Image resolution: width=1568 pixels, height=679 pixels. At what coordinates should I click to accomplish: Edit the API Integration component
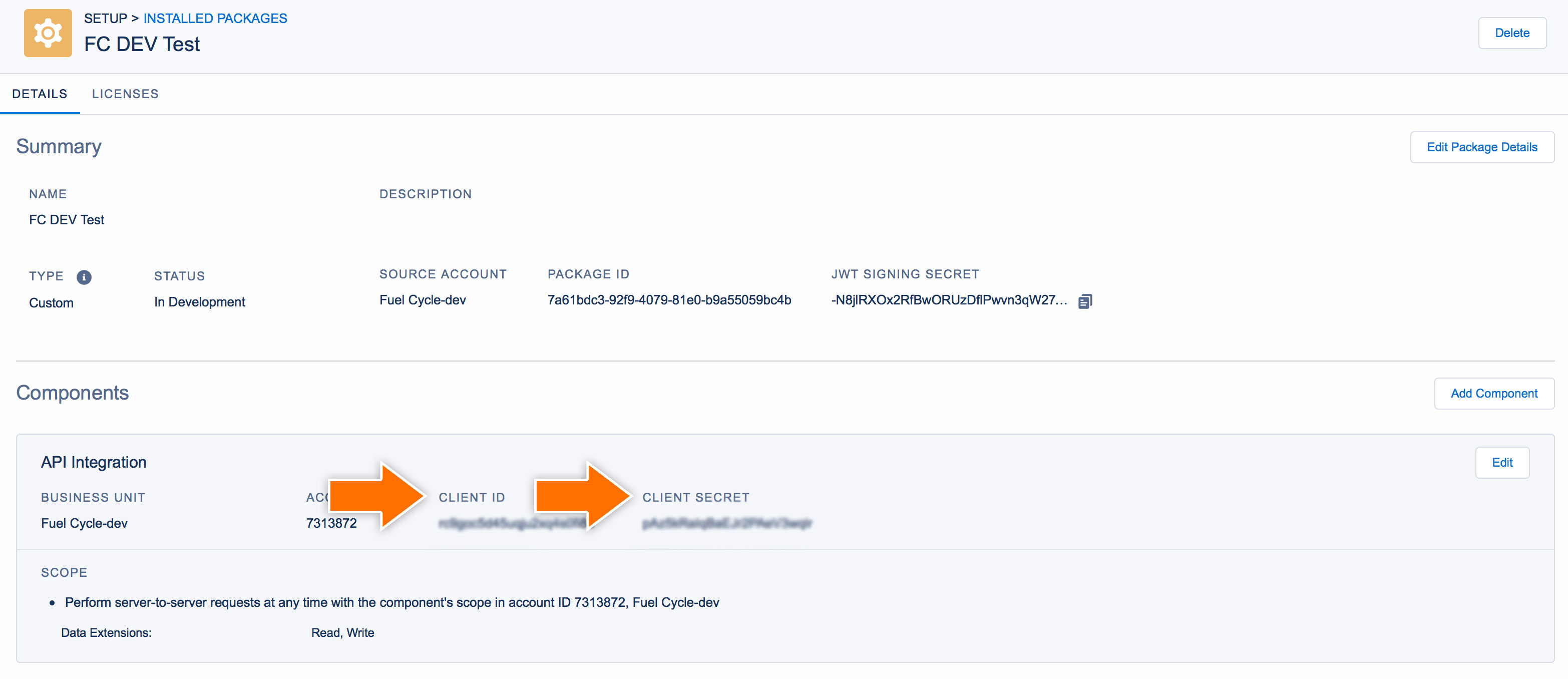[x=1501, y=462]
